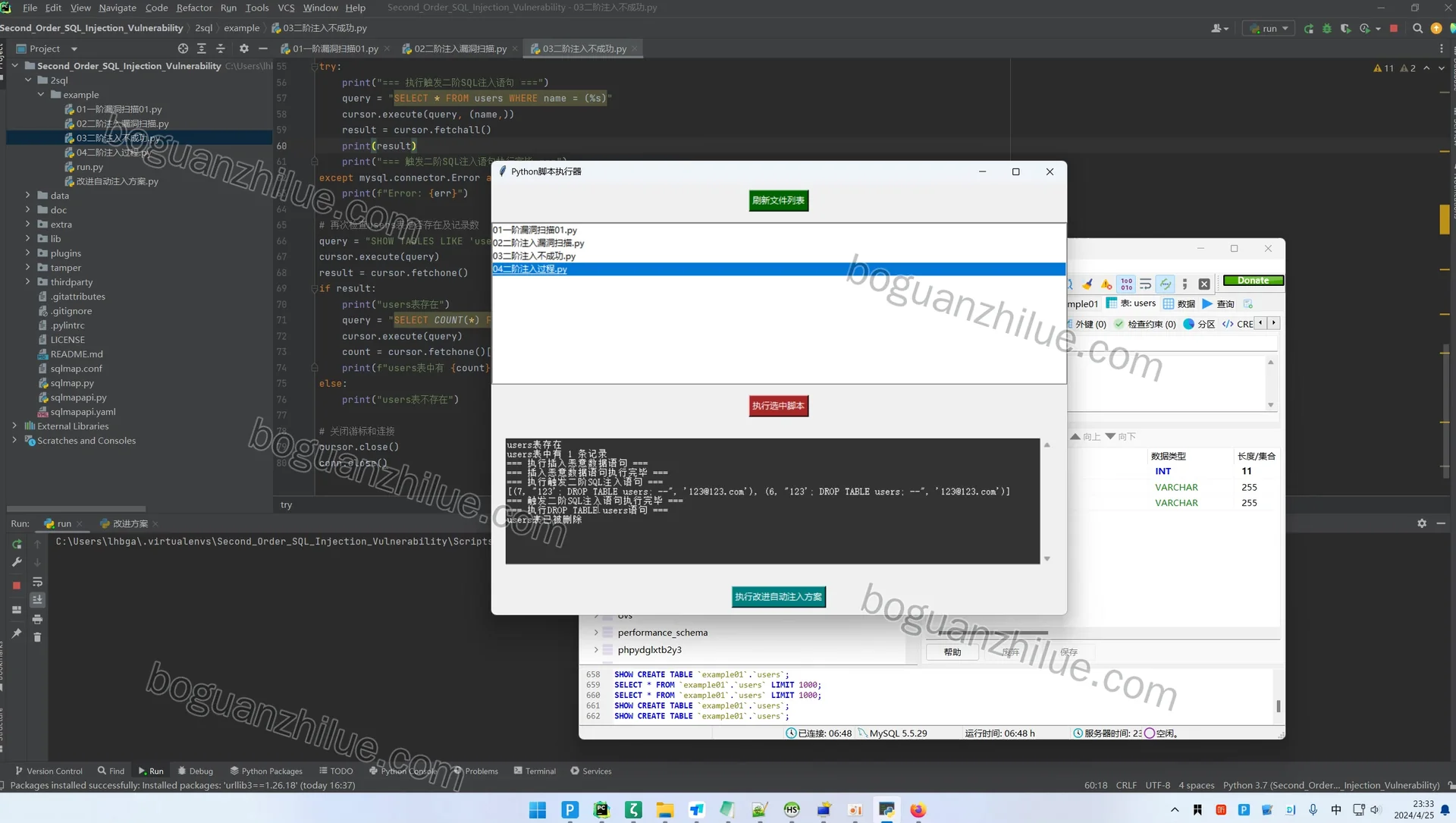The width and height of the screenshot is (1456, 823).
Task: Click Rerun icon in the top toolbar
Action: (x=1308, y=28)
